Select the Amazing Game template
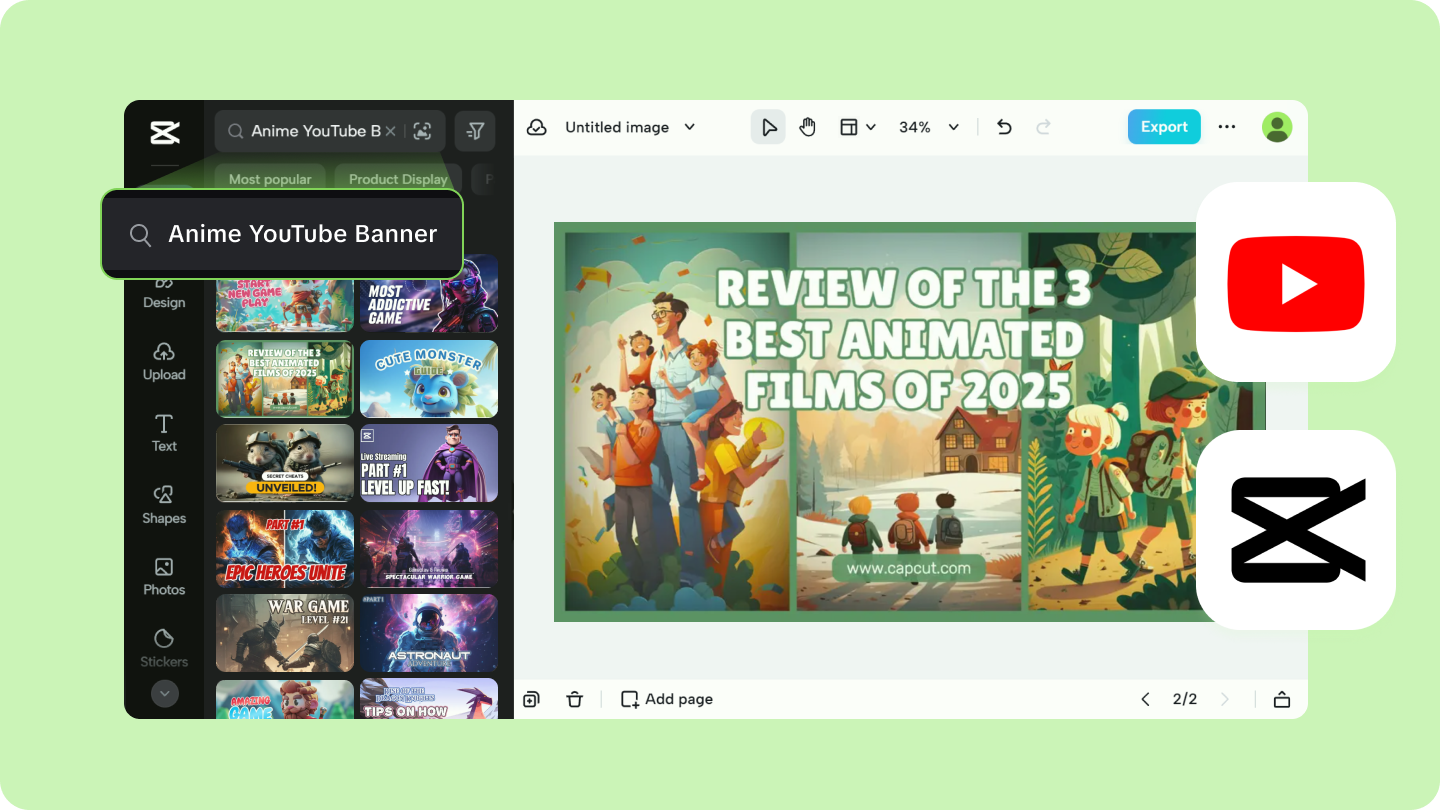1440x810 pixels. point(285,699)
